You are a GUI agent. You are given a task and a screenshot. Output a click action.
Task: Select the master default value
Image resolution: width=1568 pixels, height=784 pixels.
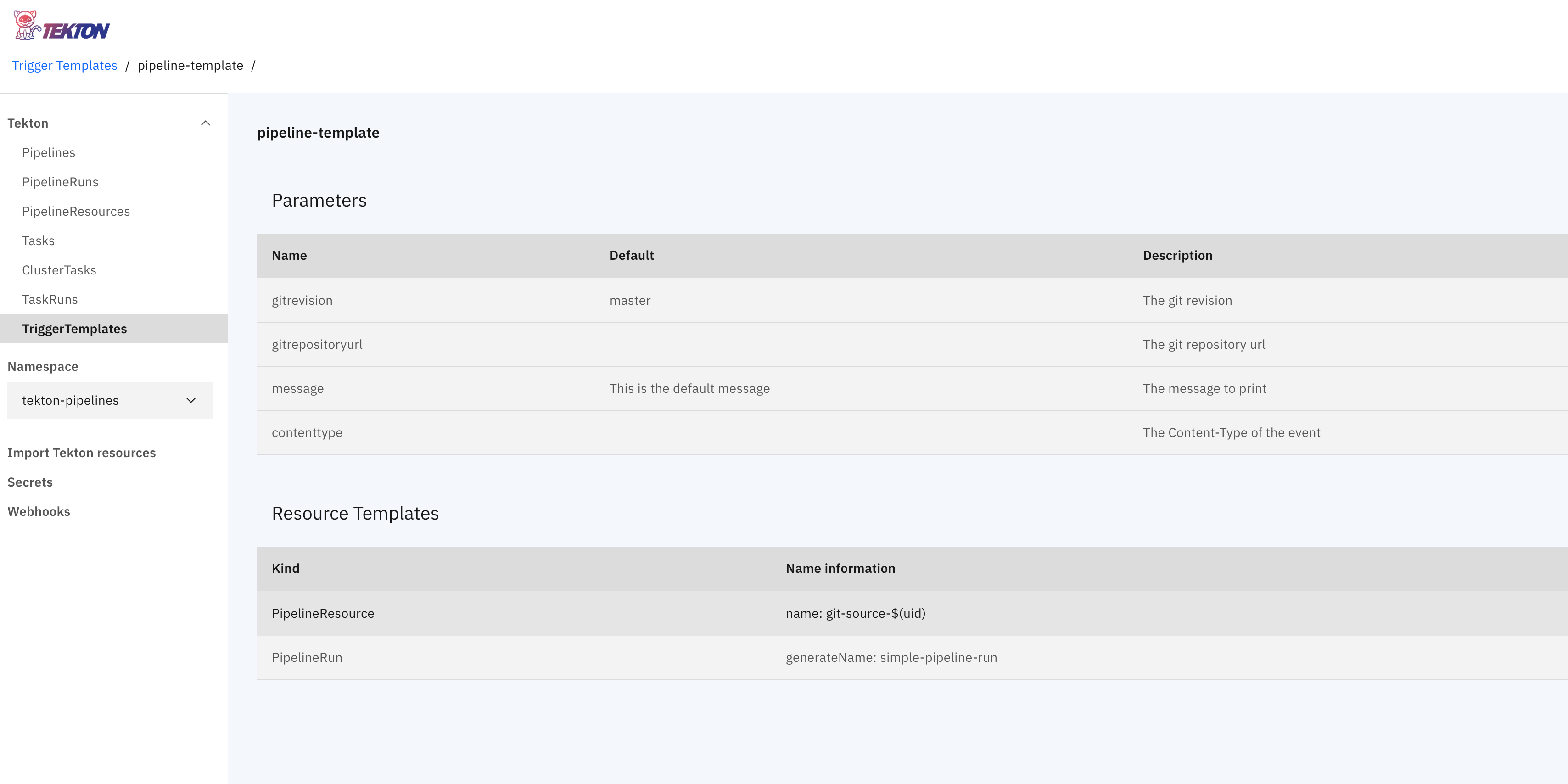coord(630,301)
